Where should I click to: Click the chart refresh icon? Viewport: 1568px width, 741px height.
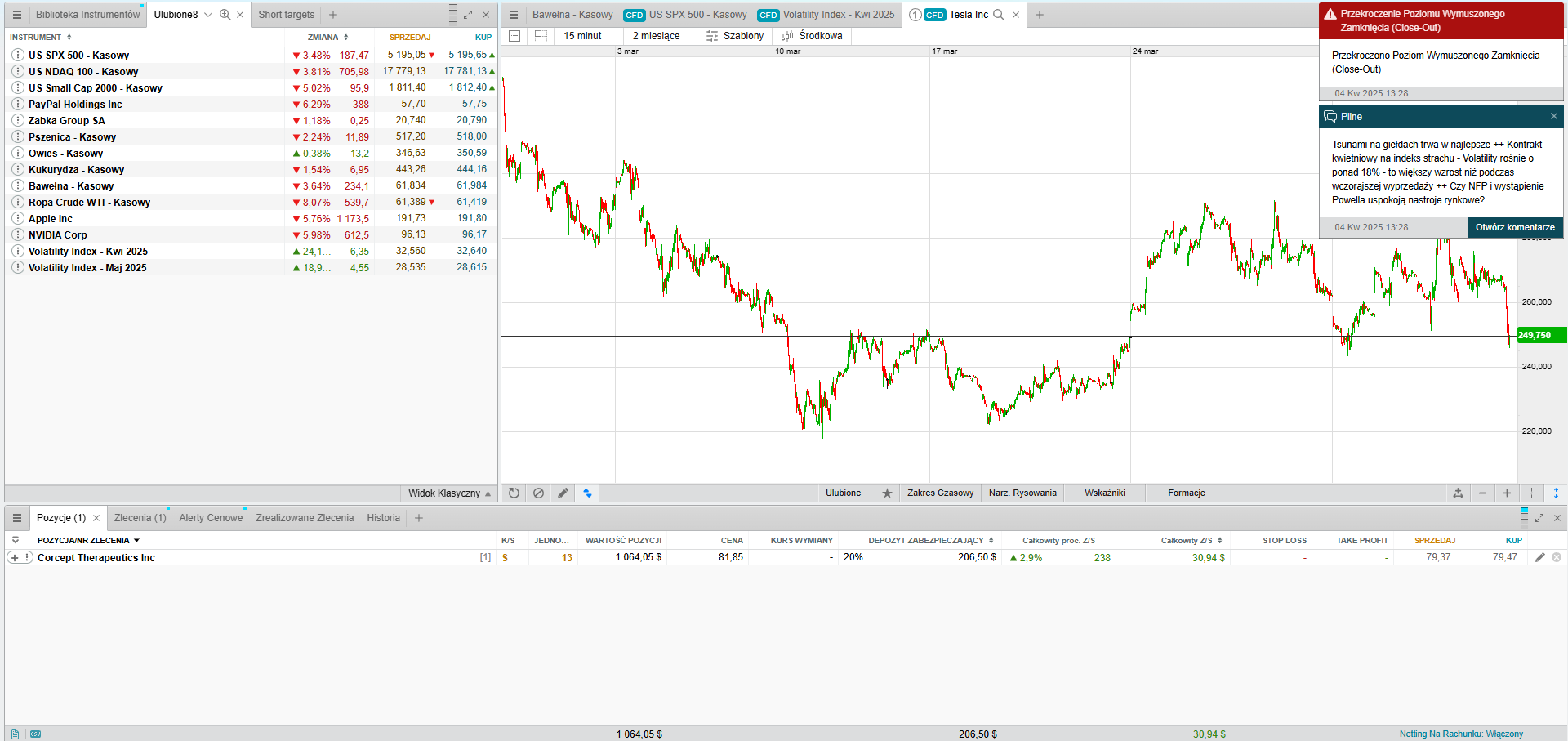[514, 493]
